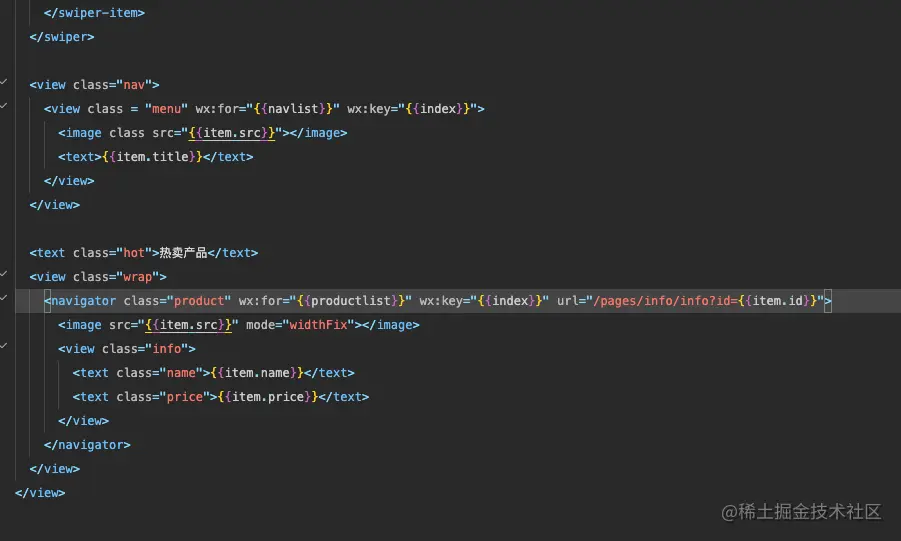The image size is (901, 541).
Task: Click the {{productlist}} expression
Action: pyautogui.click(x=351, y=301)
